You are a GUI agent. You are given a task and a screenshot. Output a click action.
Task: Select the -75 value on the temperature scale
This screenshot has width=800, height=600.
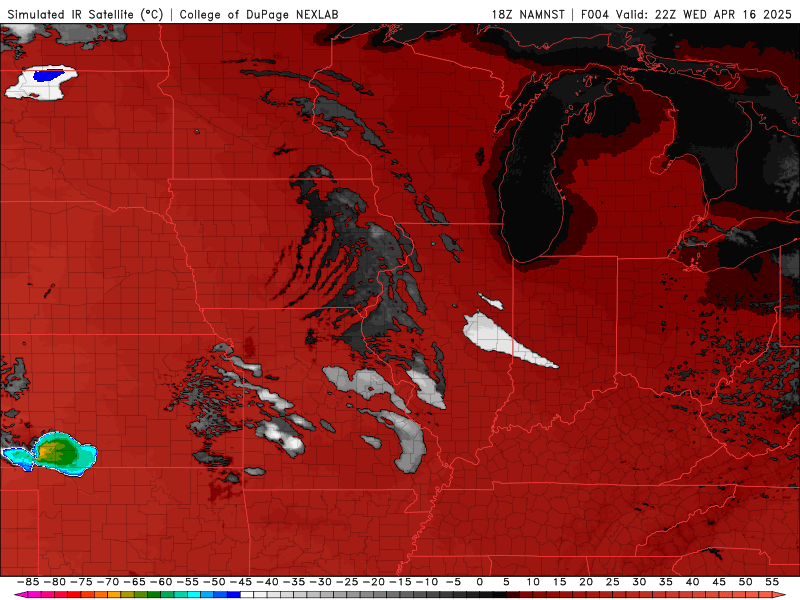click(x=81, y=582)
